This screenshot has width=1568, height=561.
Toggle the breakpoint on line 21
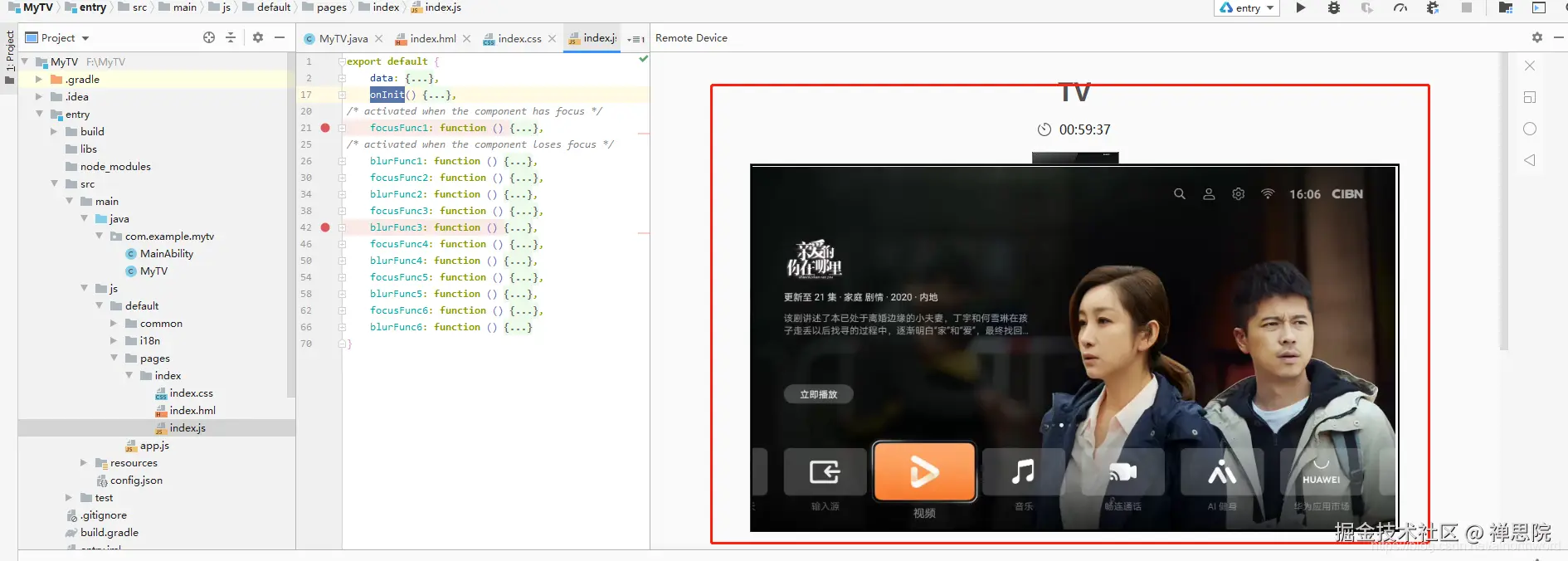(325, 128)
